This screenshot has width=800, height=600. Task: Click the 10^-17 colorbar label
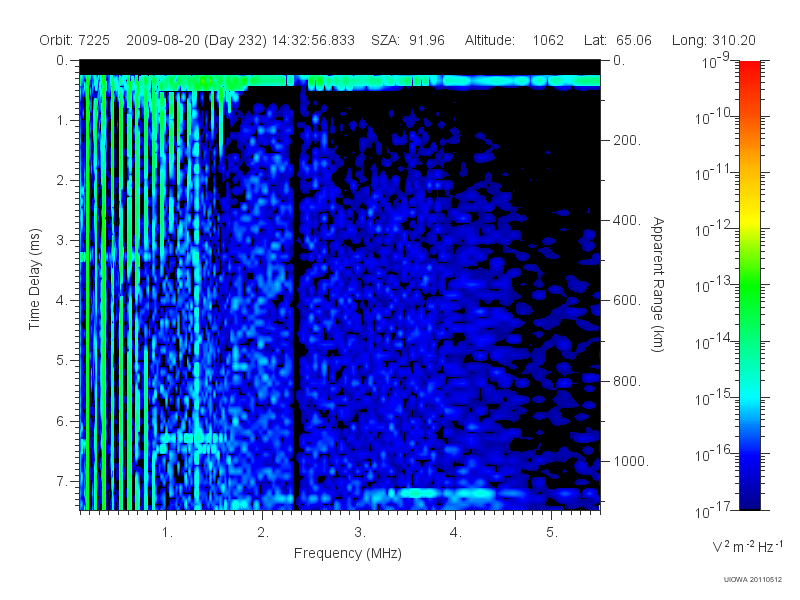coord(713,510)
